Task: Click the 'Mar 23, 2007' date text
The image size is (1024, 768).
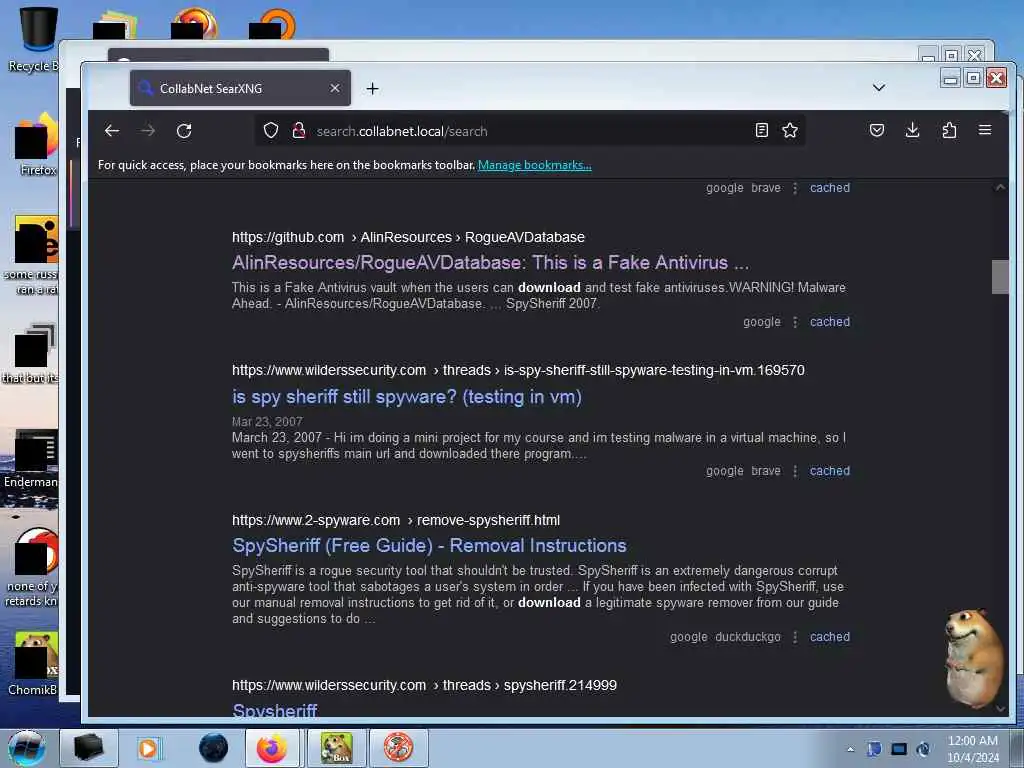Action: (x=266, y=422)
